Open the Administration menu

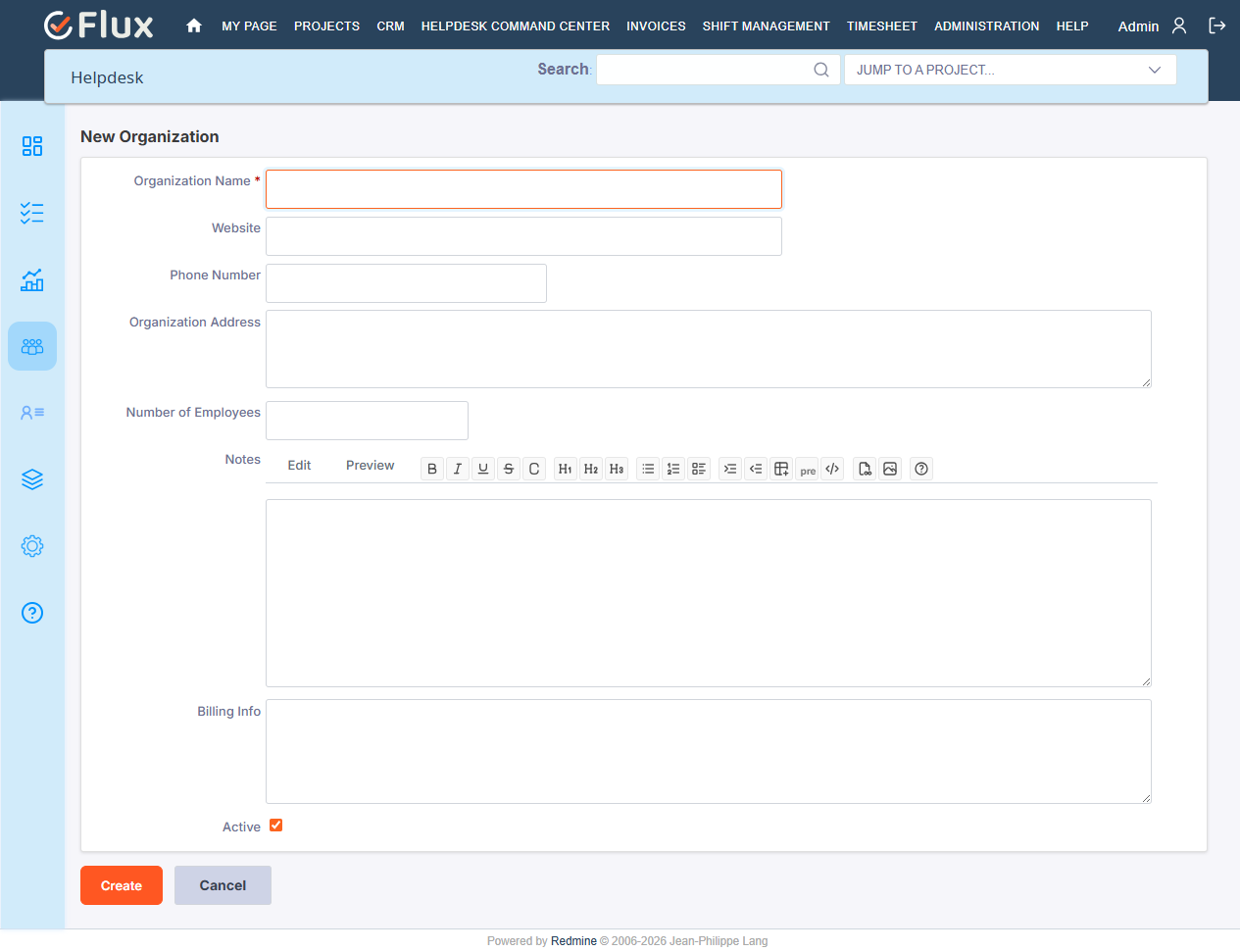[987, 26]
